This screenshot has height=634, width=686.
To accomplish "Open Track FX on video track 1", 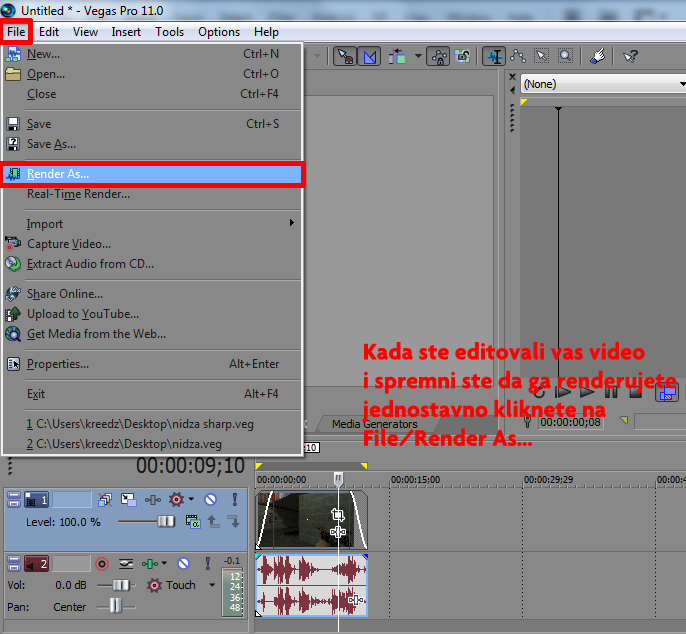I will (x=153, y=500).
